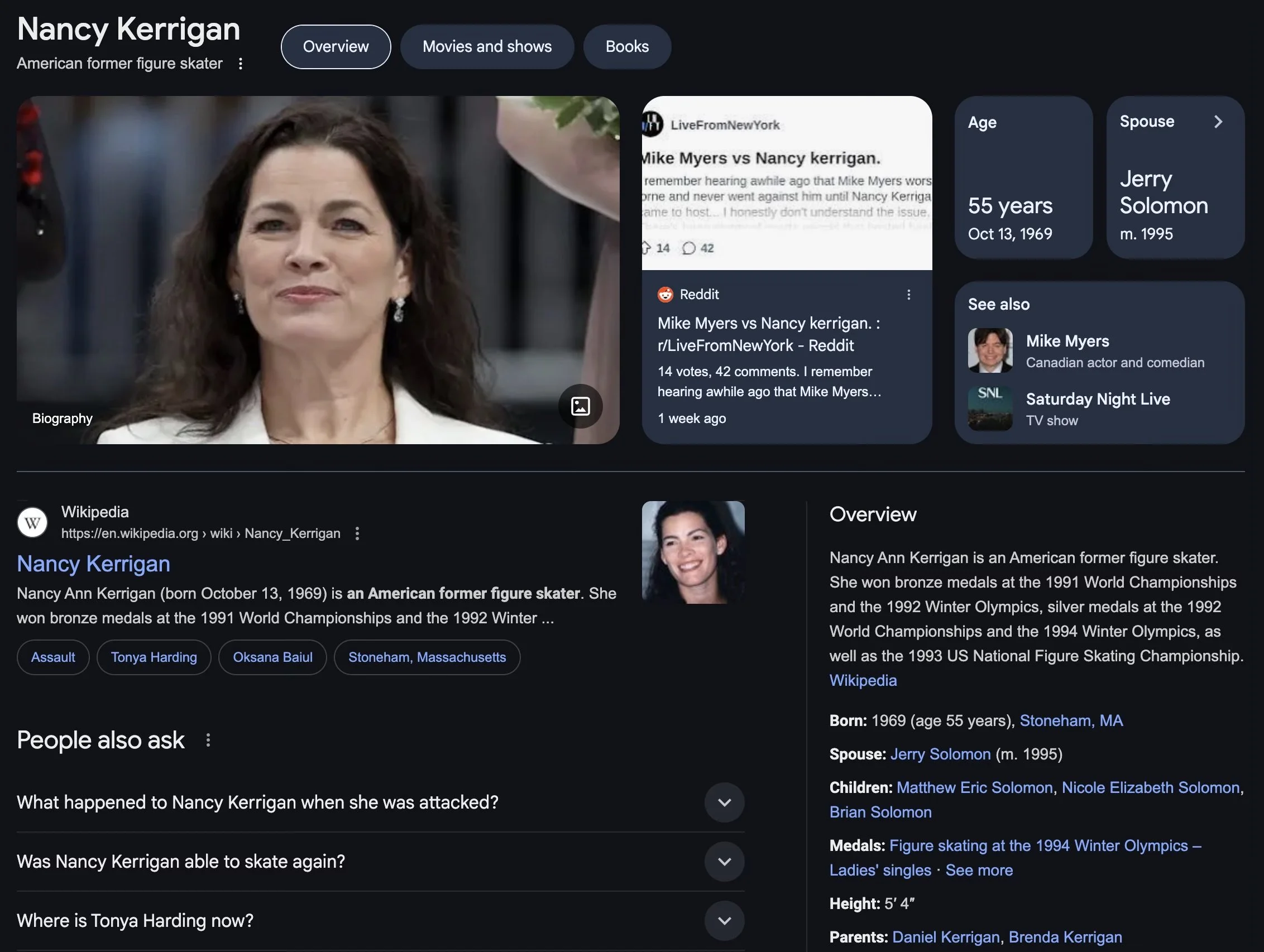This screenshot has width=1264, height=952.
Task: Click the Saturday Night Live SNL thumbnail
Action: [x=990, y=408]
